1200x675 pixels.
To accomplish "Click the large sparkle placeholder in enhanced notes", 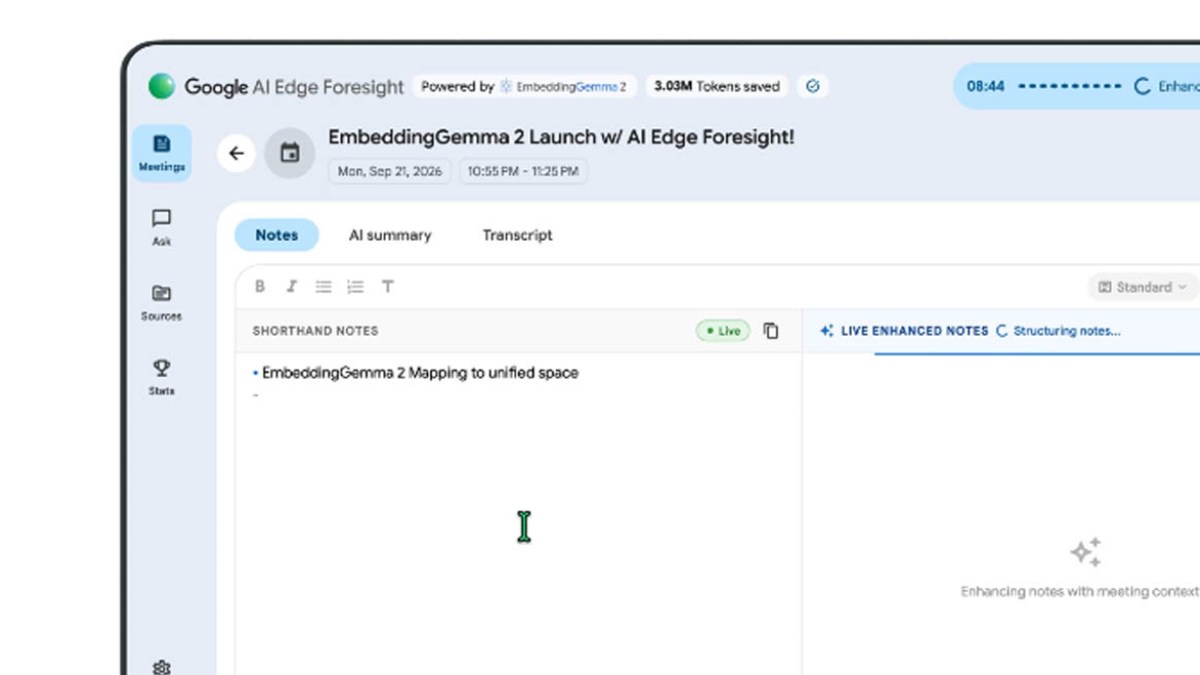I will tap(1086, 552).
